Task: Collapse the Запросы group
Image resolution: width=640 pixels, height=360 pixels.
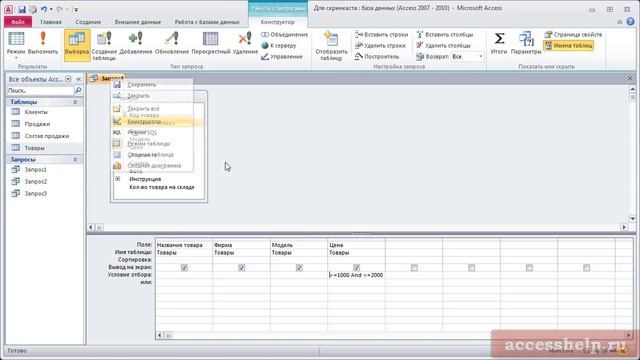Action: (75, 160)
